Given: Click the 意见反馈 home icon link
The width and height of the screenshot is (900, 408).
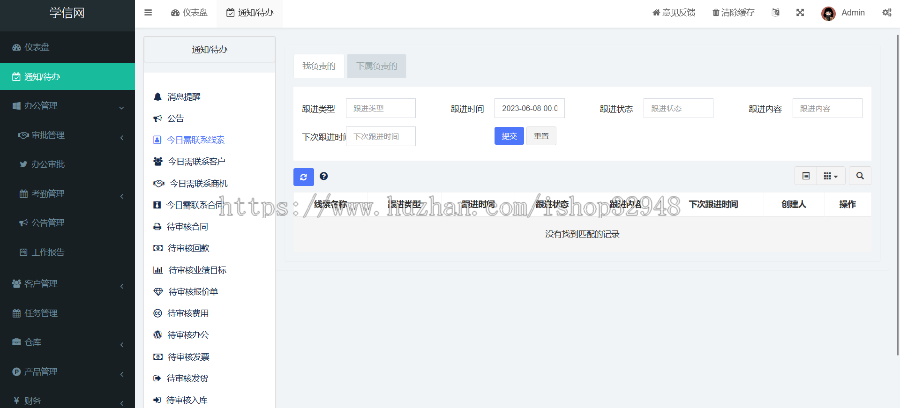Looking at the screenshot, I should click(x=673, y=13).
